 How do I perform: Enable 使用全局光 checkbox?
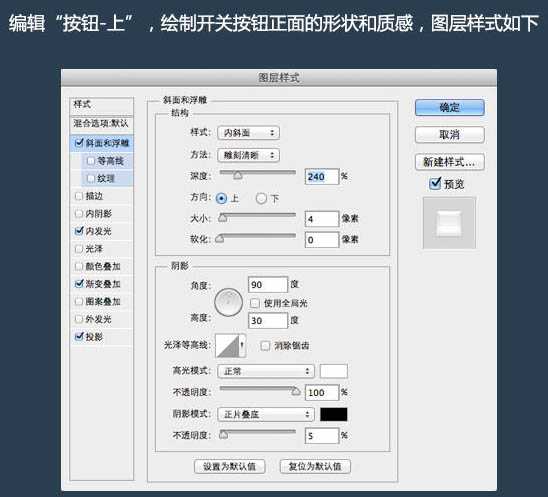click(255, 303)
